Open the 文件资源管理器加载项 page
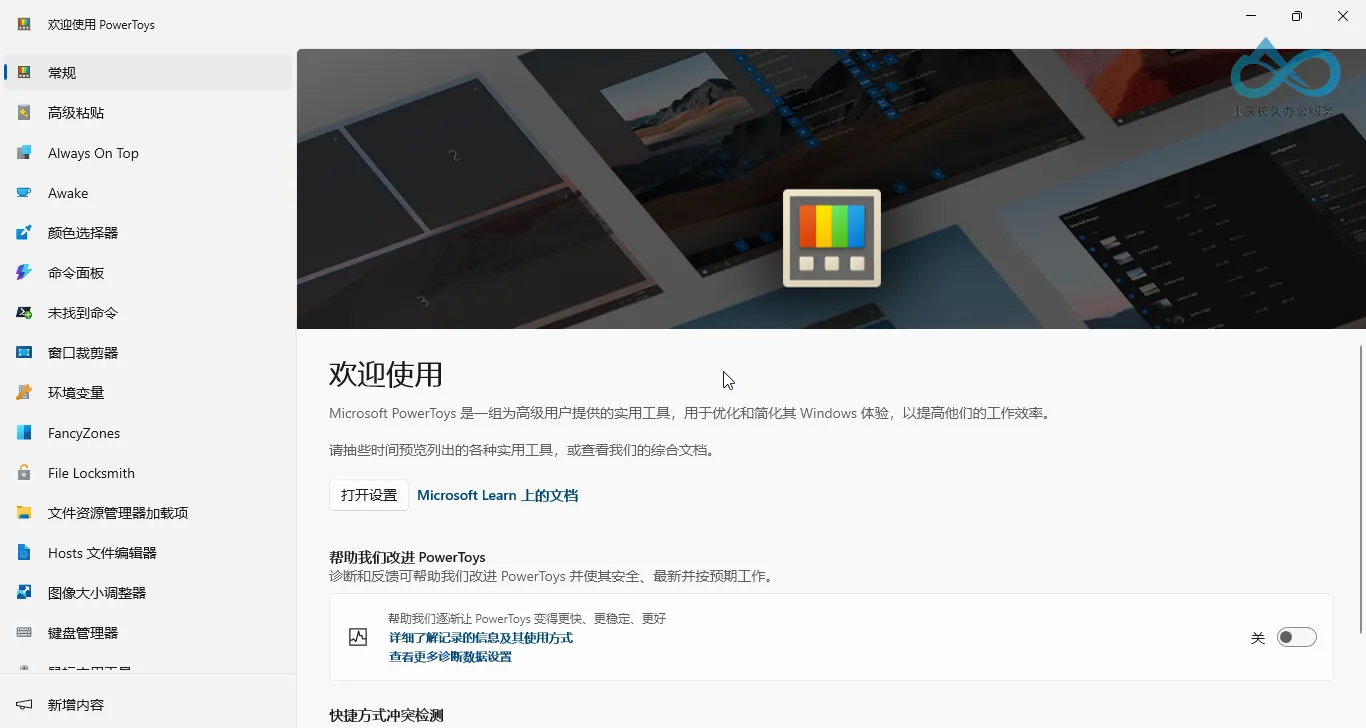The height and width of the screenshot is (728, 1366). [x=148, y=513]
